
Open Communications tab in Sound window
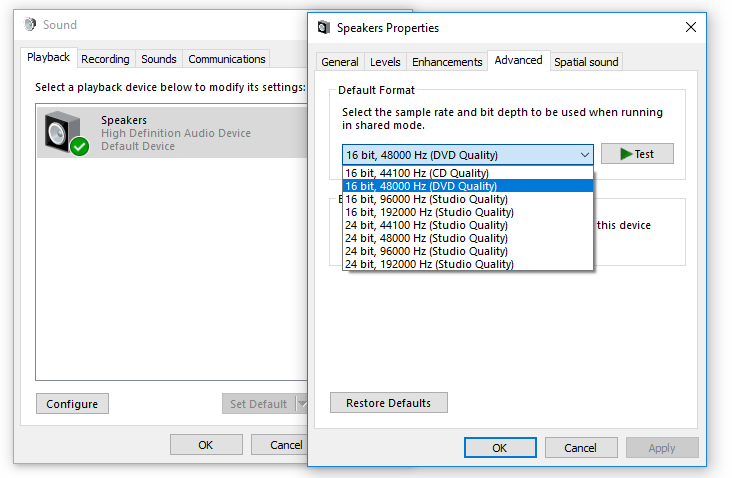tap(226, 59)
